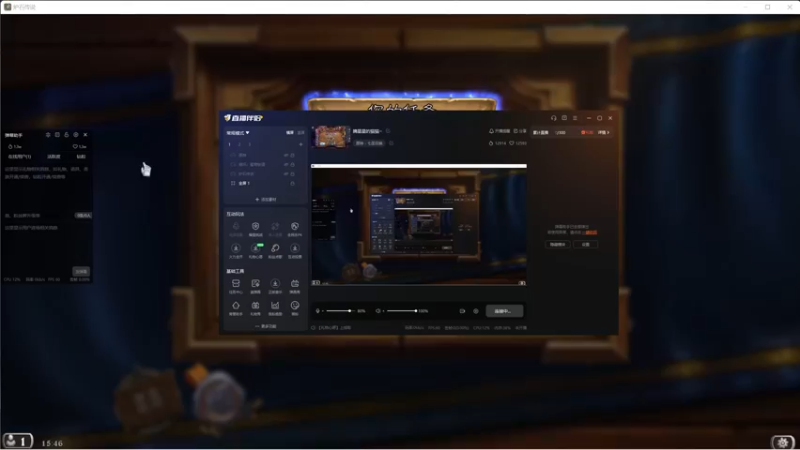Toggle lock on first source row
This screenshot has width=800, height=450.
pos(292,155)
